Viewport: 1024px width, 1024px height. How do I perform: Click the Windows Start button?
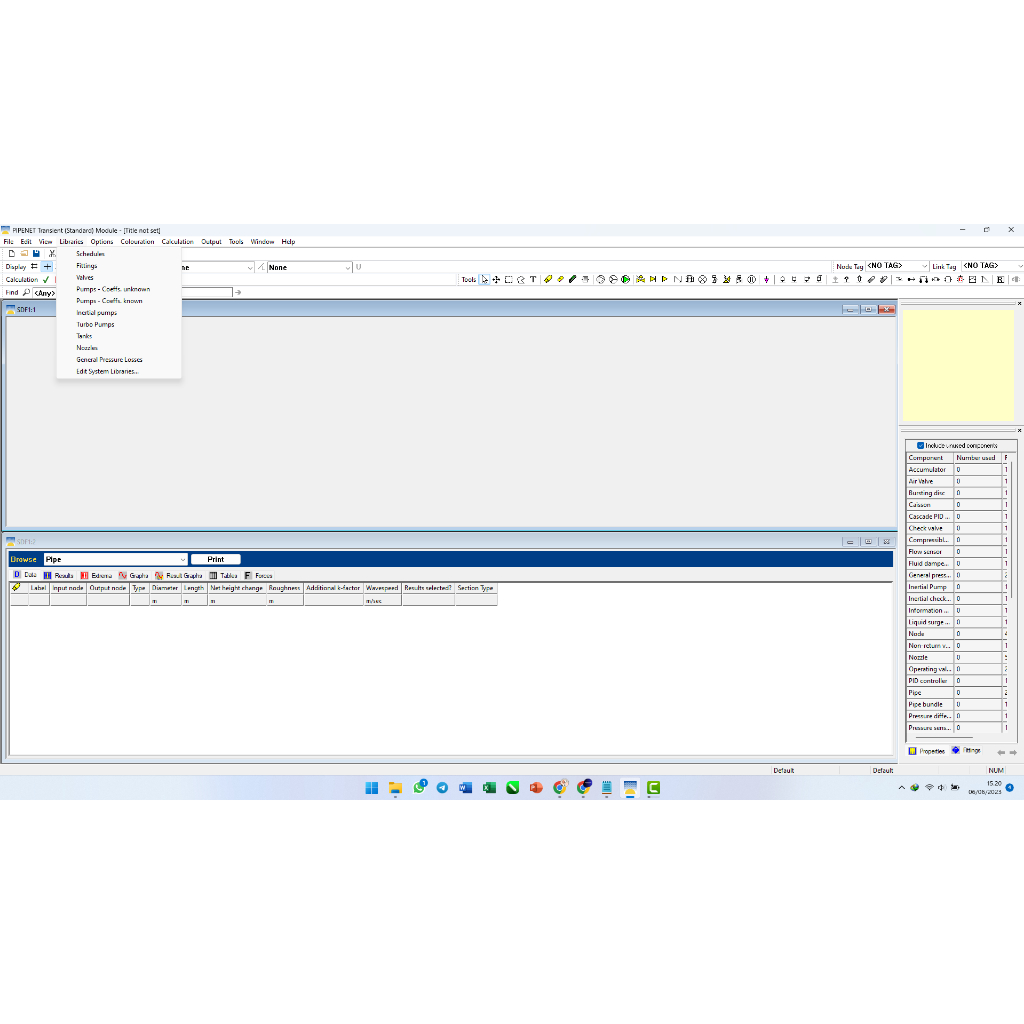tap(372, 788)
